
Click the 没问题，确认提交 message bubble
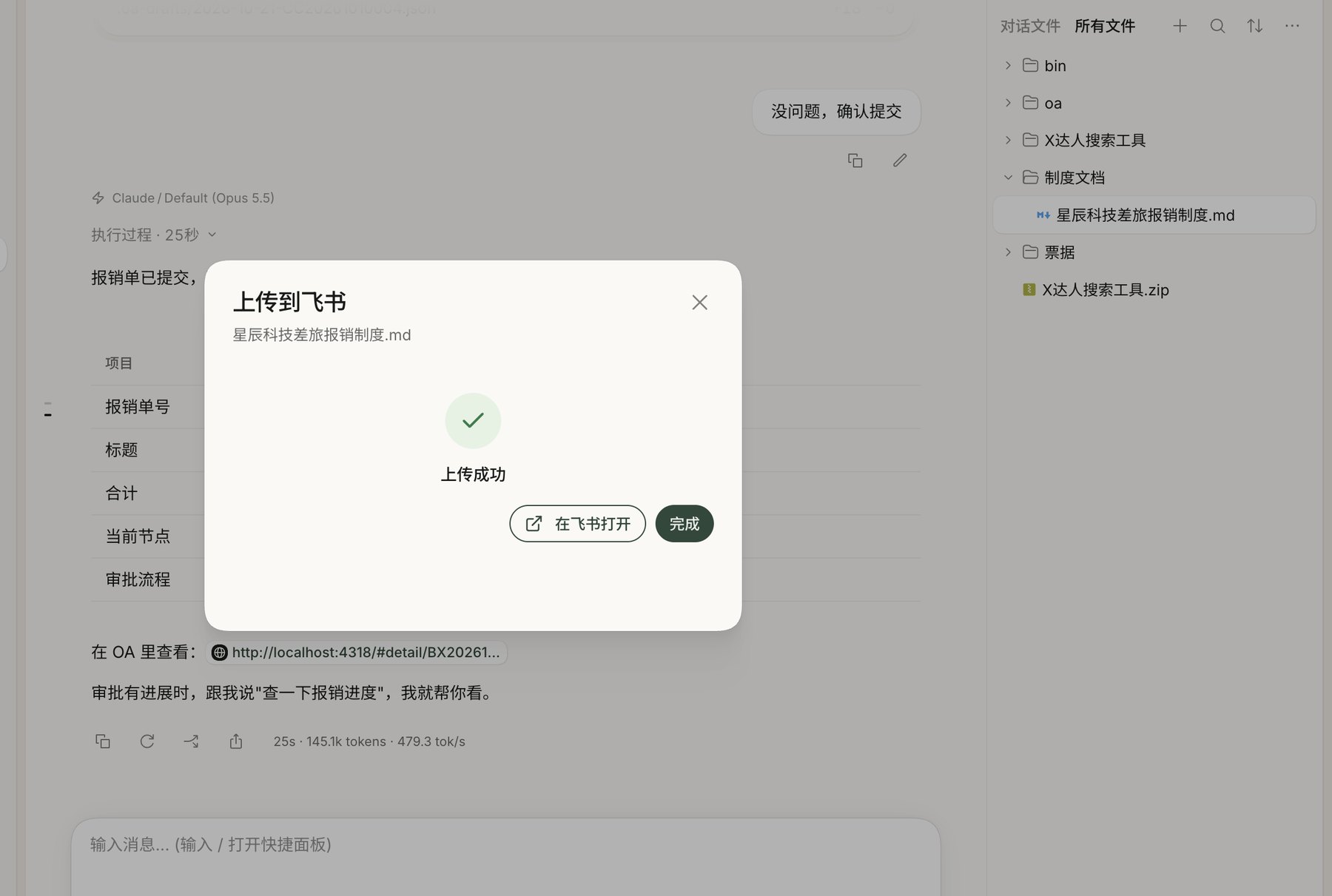[x=836, y=112]
